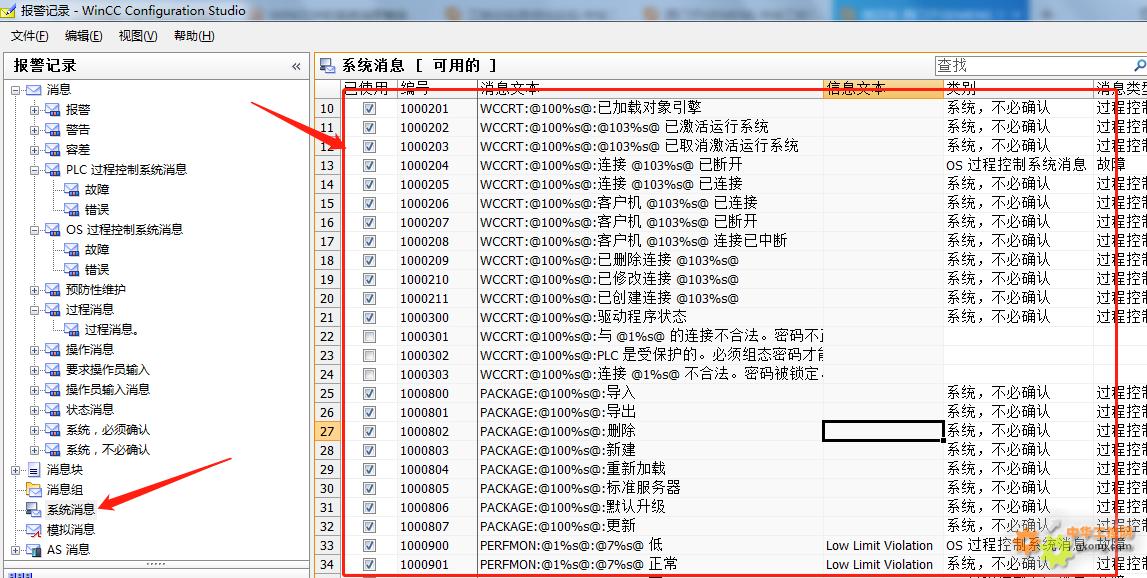Image resolution: width=1147 pixels, height=578 pixels.
Task: Uncheck 已使用 for message 1000800
Action: [369, 394]
